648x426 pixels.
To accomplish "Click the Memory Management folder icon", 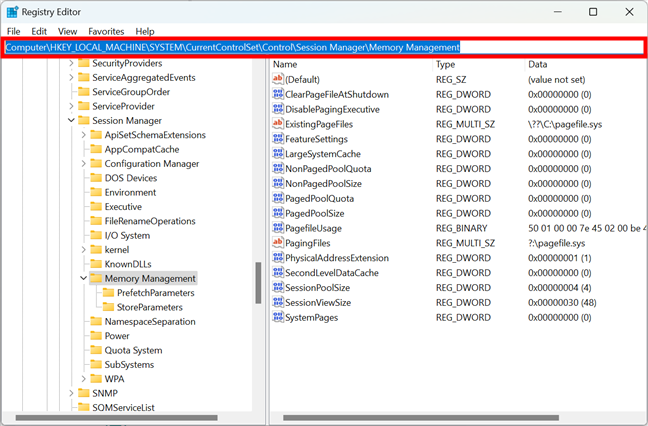I will point(96,278).
